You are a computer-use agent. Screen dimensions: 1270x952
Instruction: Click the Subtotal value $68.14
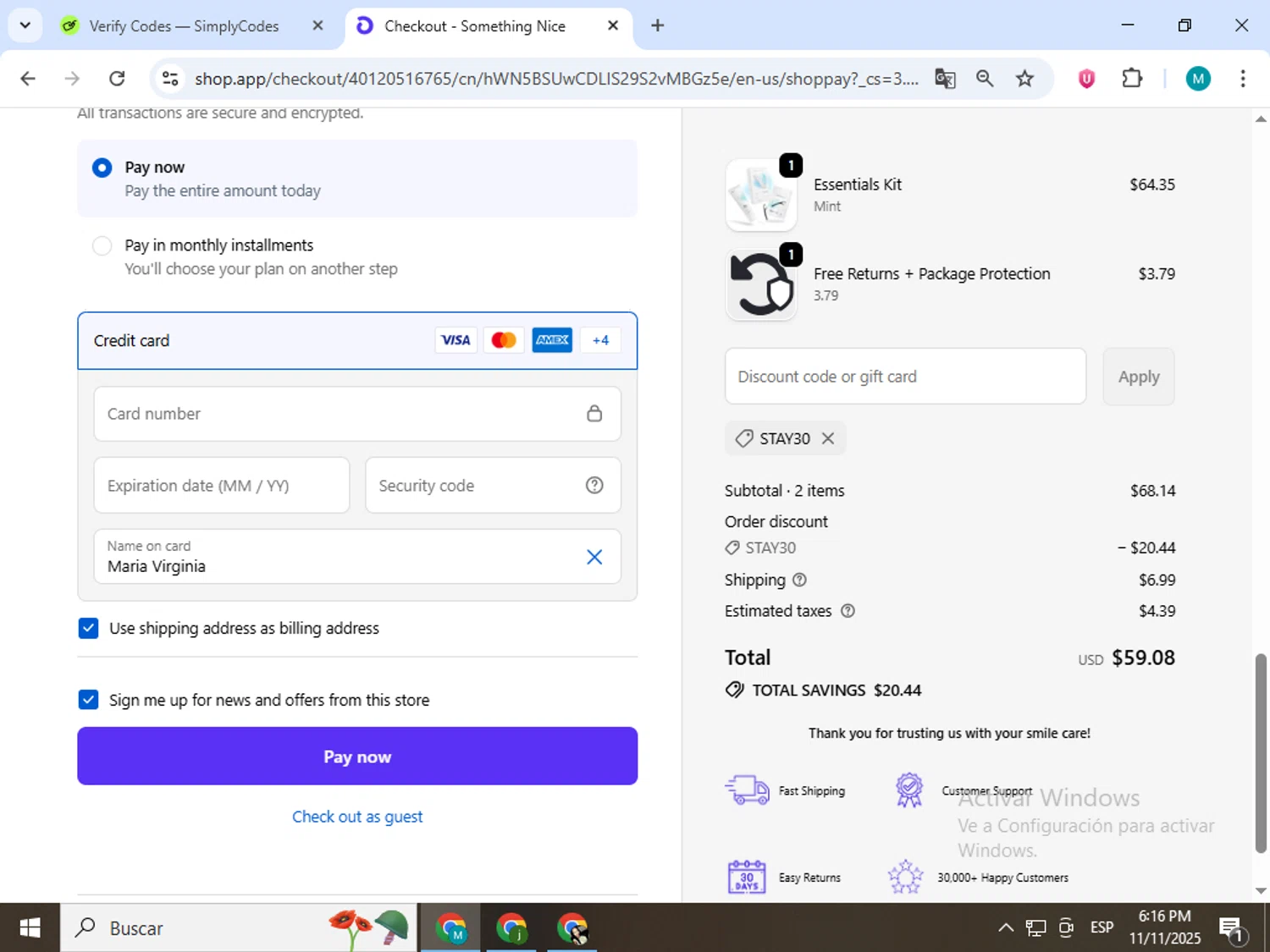[1152, 491]
